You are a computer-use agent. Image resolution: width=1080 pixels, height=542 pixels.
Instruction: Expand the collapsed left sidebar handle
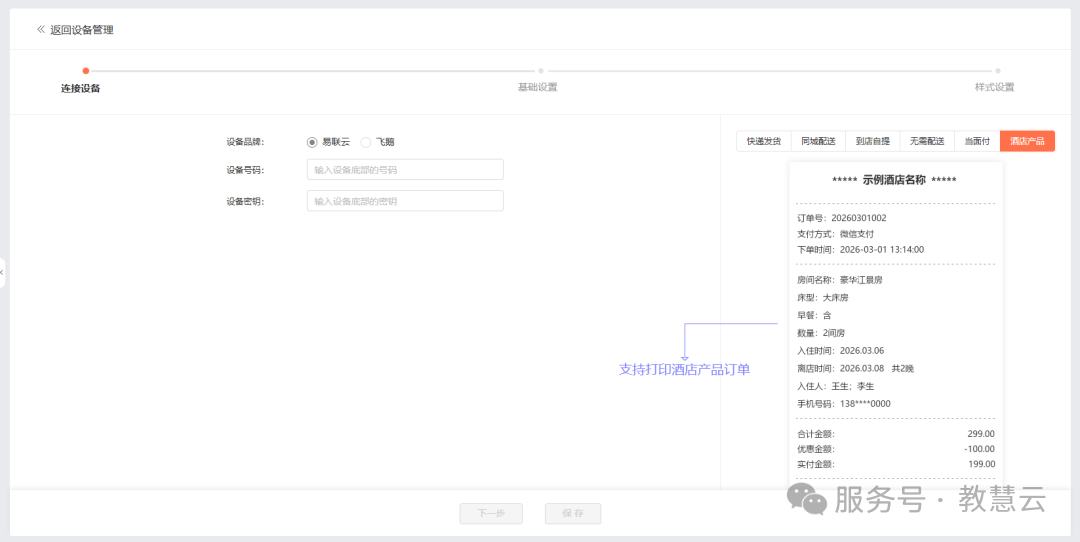(x=3, y=273)
